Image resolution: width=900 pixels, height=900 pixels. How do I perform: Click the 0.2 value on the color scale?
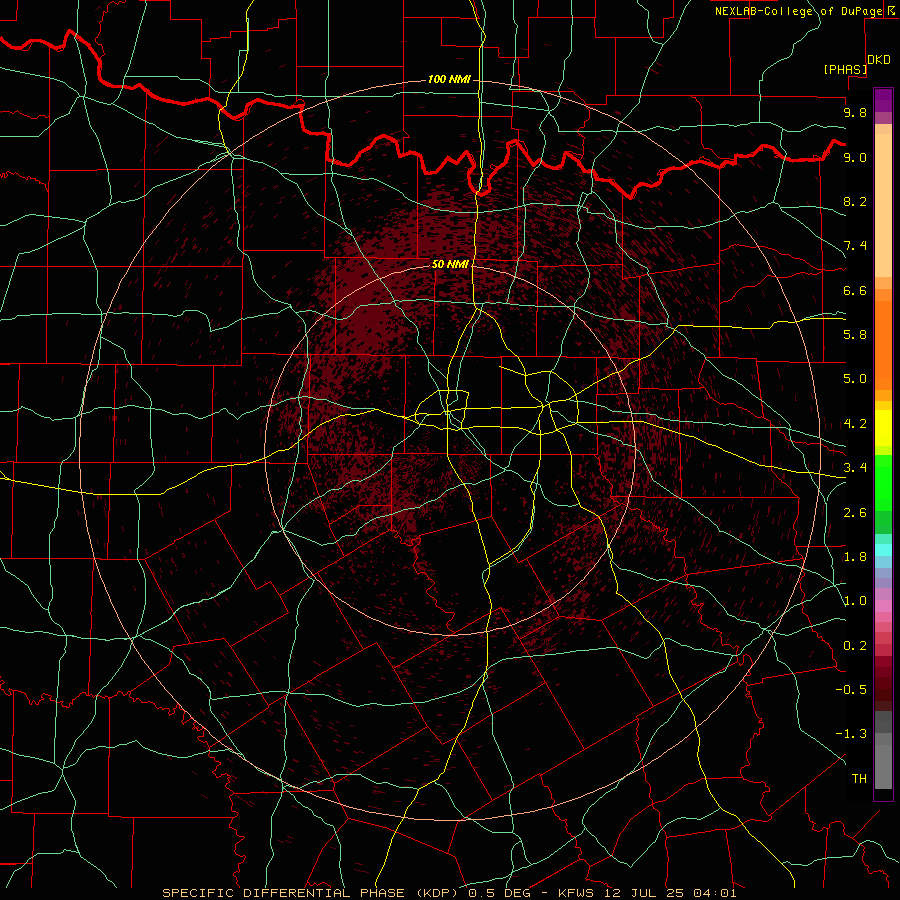point(855,646)
